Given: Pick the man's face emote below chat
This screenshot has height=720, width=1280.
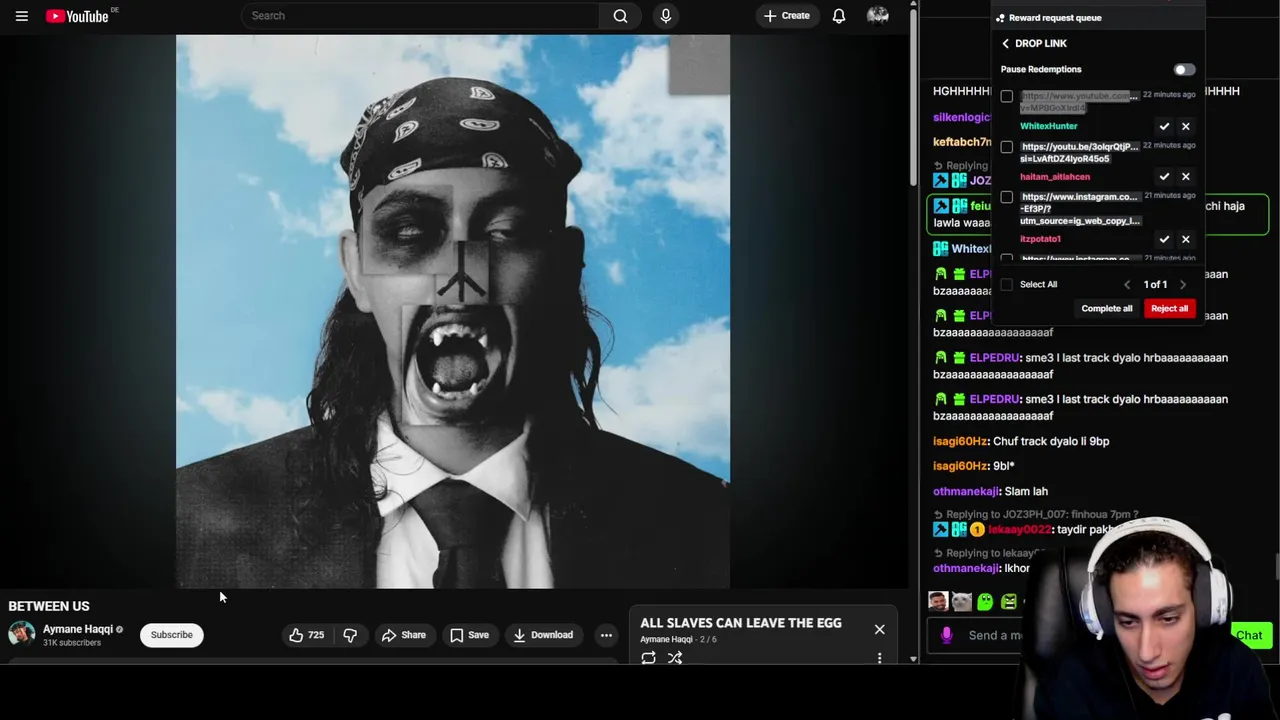Looking at the screenshot, I should tap(937, 601).
